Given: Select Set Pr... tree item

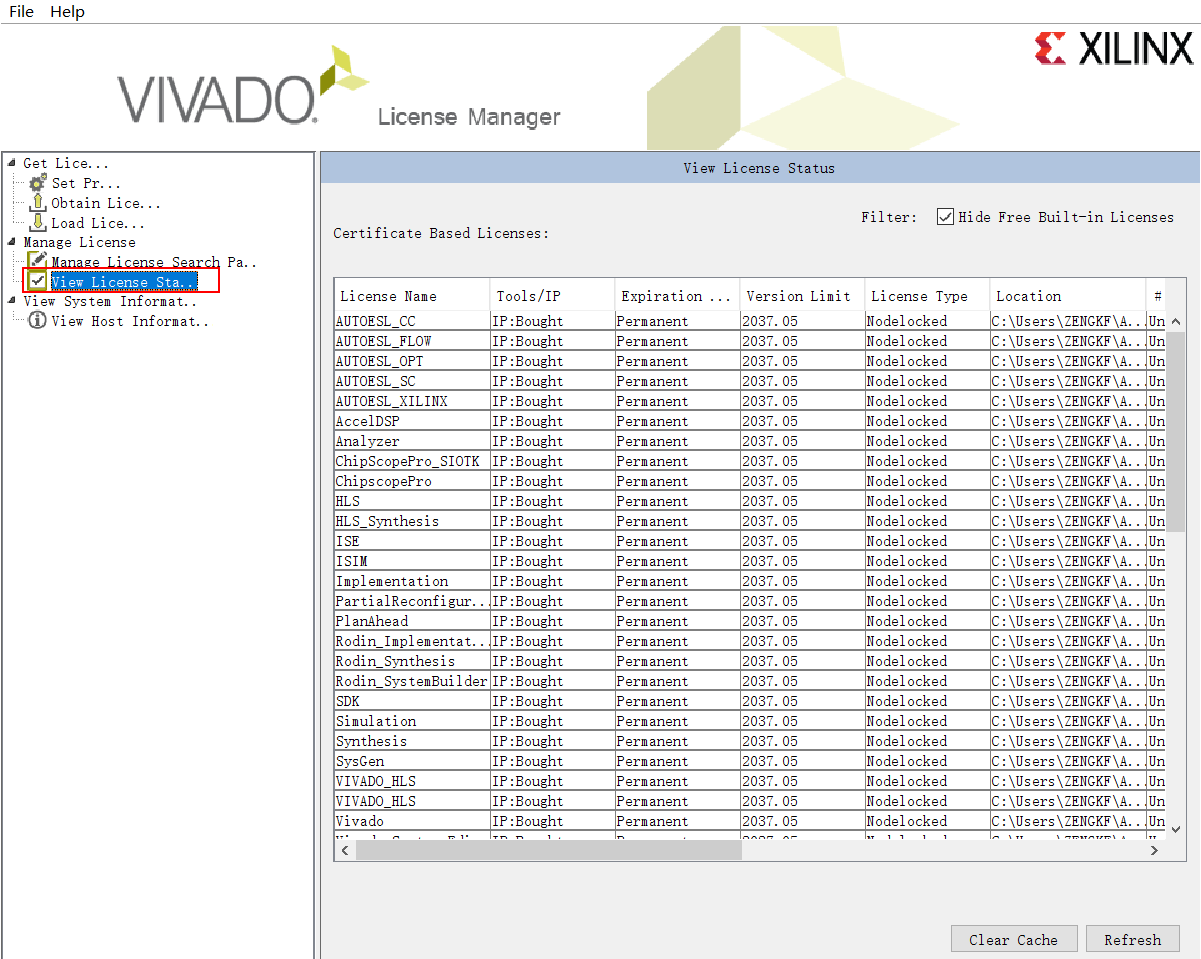Looking at the screenshot, I should point(86,183).
